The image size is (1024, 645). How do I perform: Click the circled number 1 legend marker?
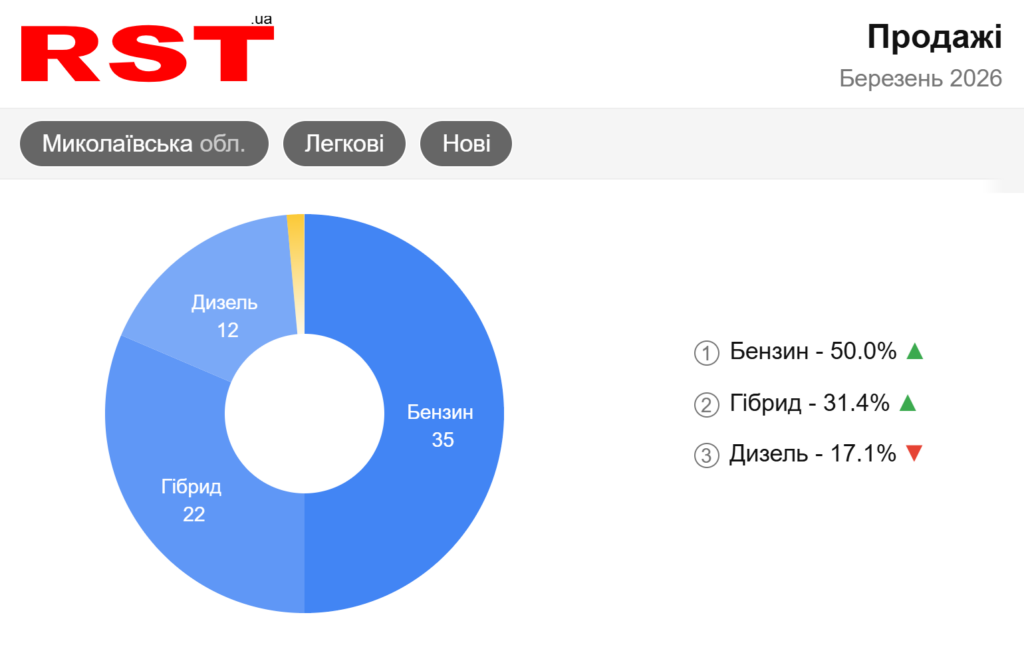(707, 353)
